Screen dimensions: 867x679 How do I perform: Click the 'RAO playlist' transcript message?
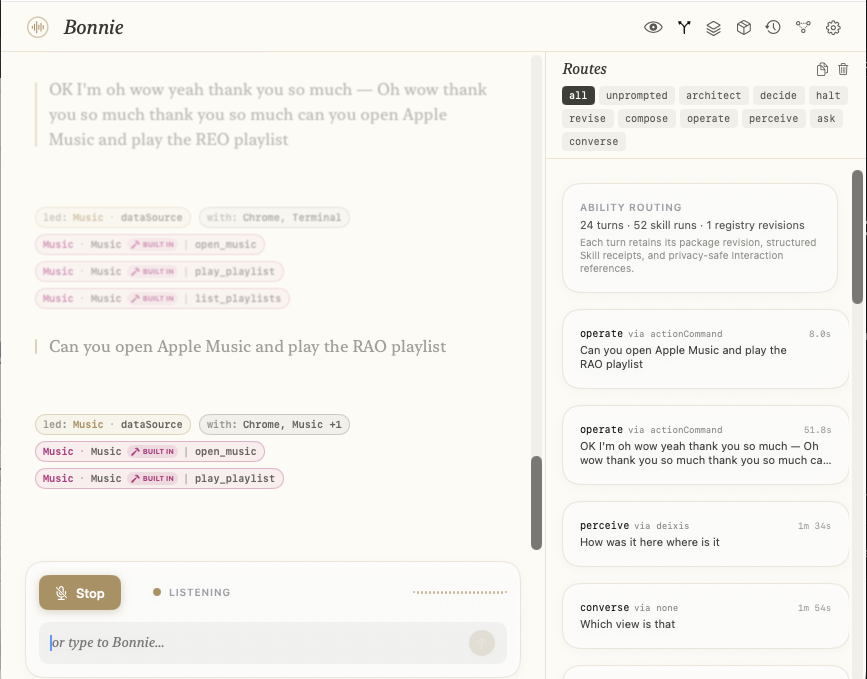[248, 347]
